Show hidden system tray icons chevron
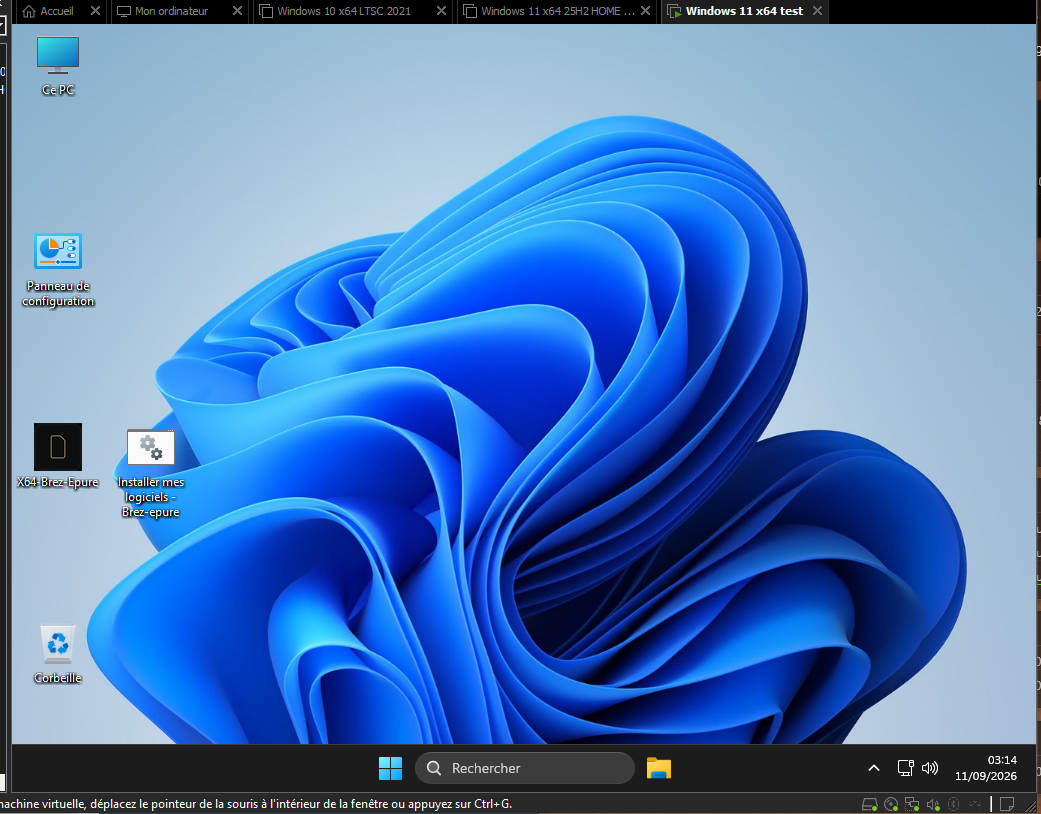 [874, 768]
